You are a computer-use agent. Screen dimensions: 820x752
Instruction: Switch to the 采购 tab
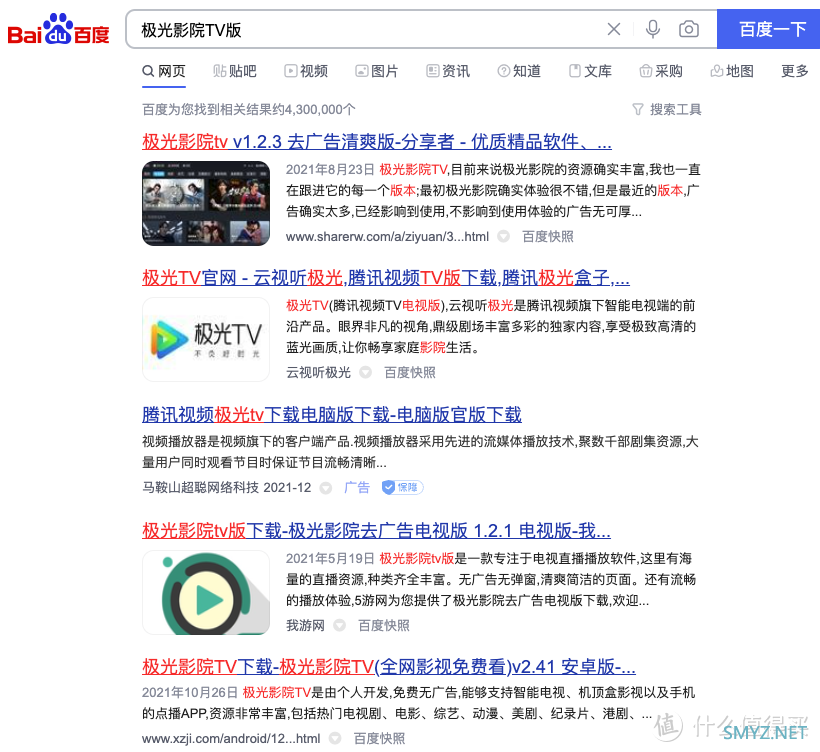[661, 71]
